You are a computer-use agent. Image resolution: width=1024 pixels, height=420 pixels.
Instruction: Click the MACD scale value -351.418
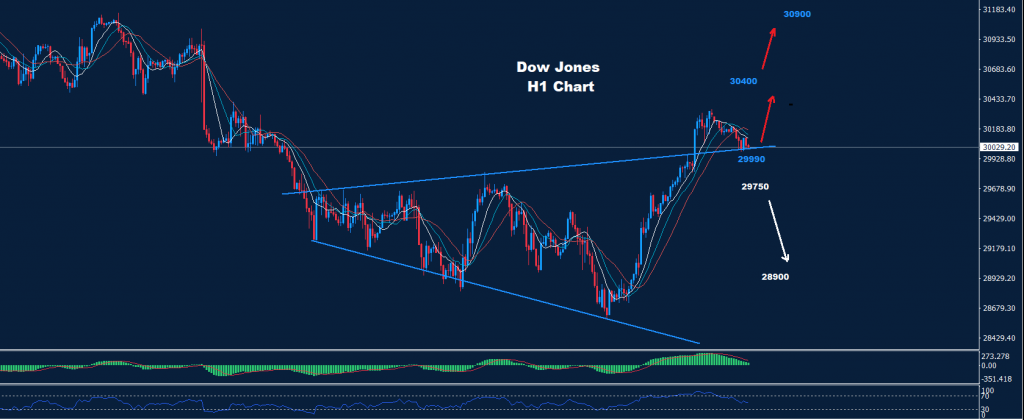[997, 378]
